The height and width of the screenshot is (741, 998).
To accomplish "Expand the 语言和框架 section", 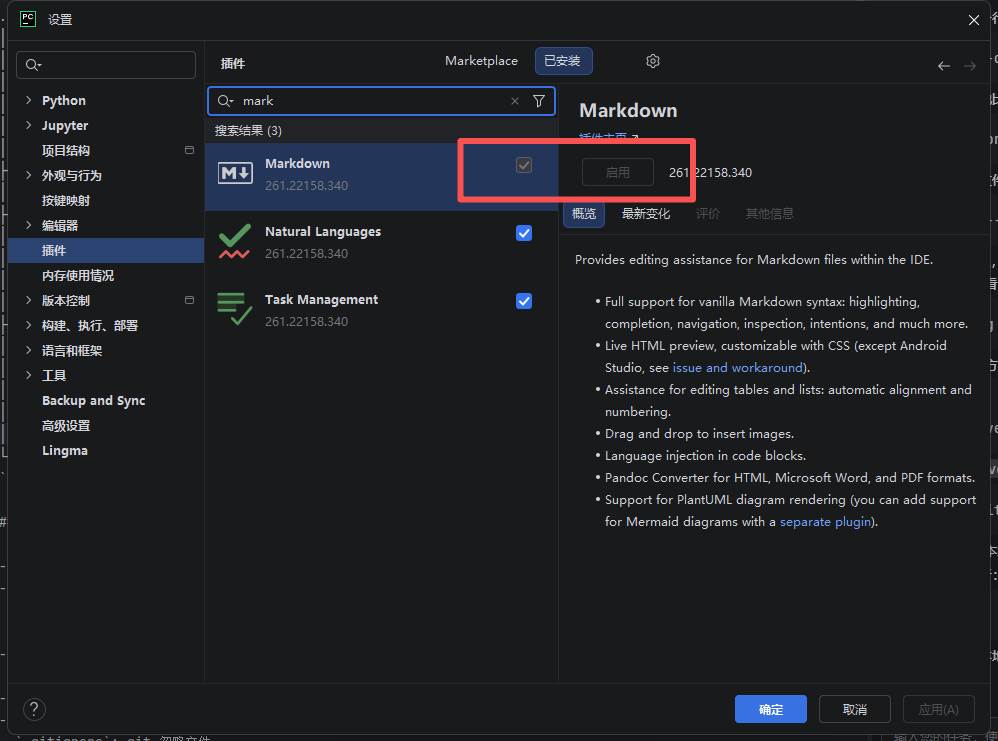I will pyautogui.click(x=29, y=350).
